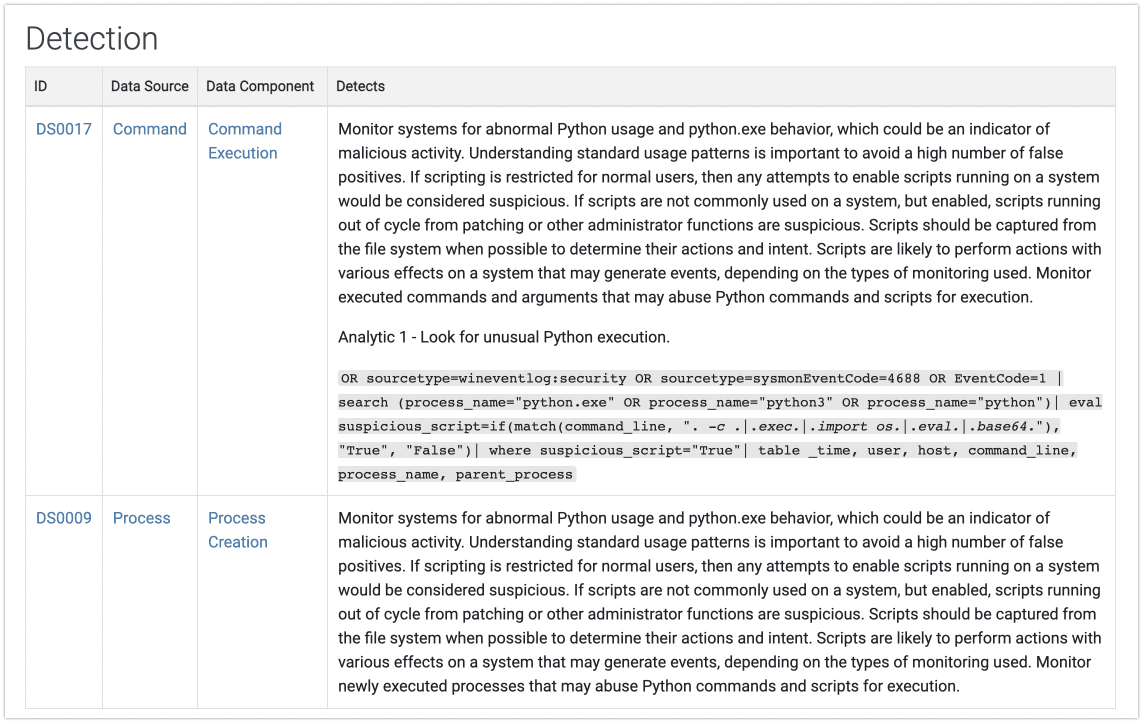The height and width of the screenshot is (723, 1143).
Task: Click the Data Component column header
Action: pyautogui.click(x=260, y=86)
